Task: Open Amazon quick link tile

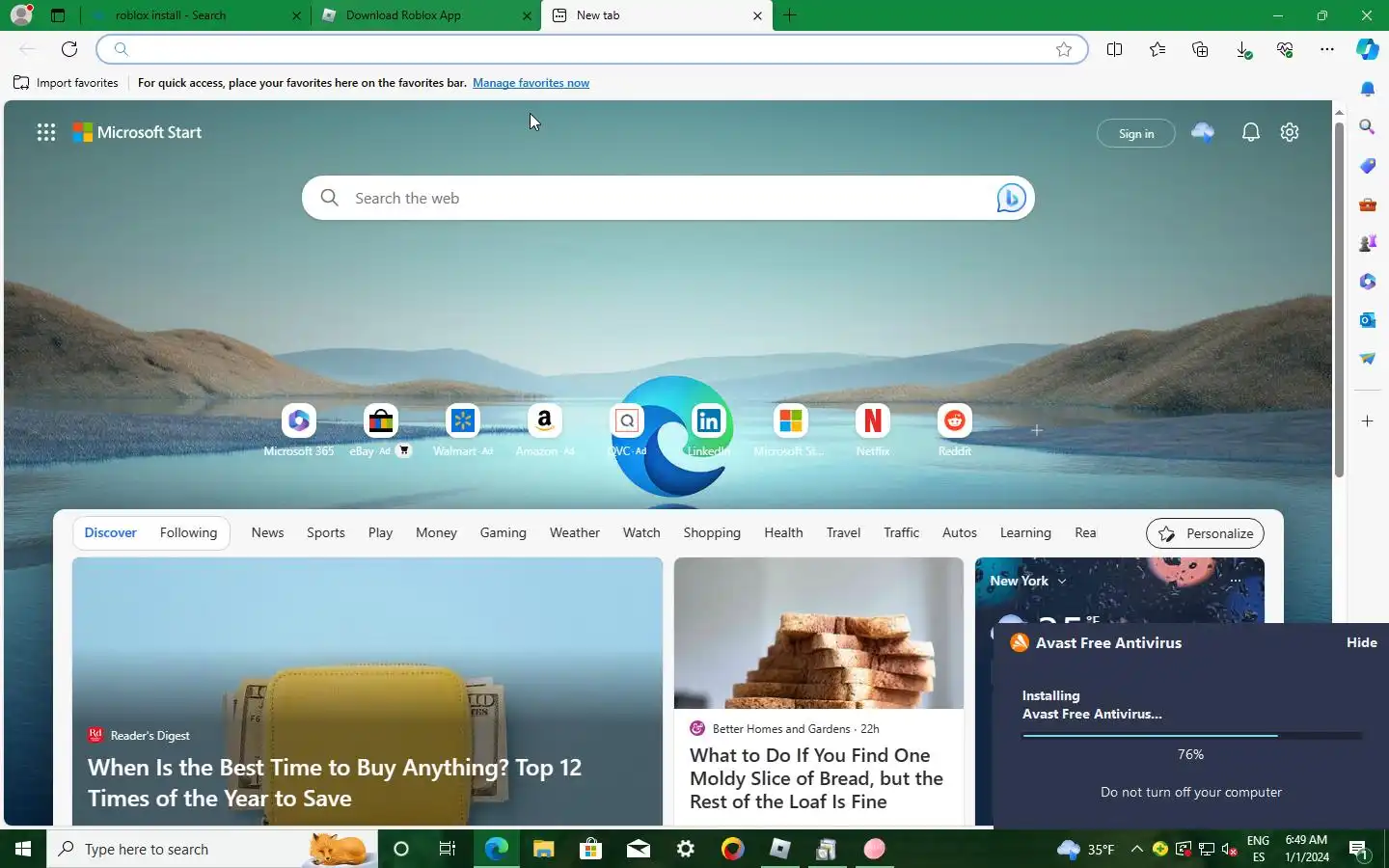Action: 544,429
